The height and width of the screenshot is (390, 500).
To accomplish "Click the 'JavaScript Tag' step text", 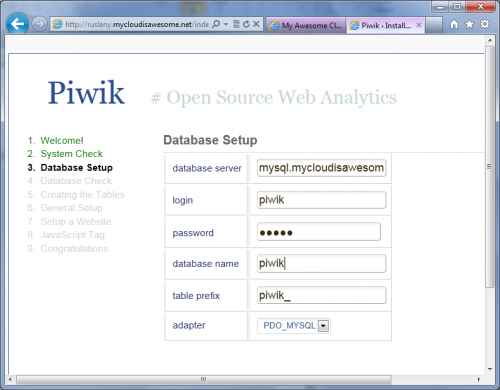I will (72, 235).
